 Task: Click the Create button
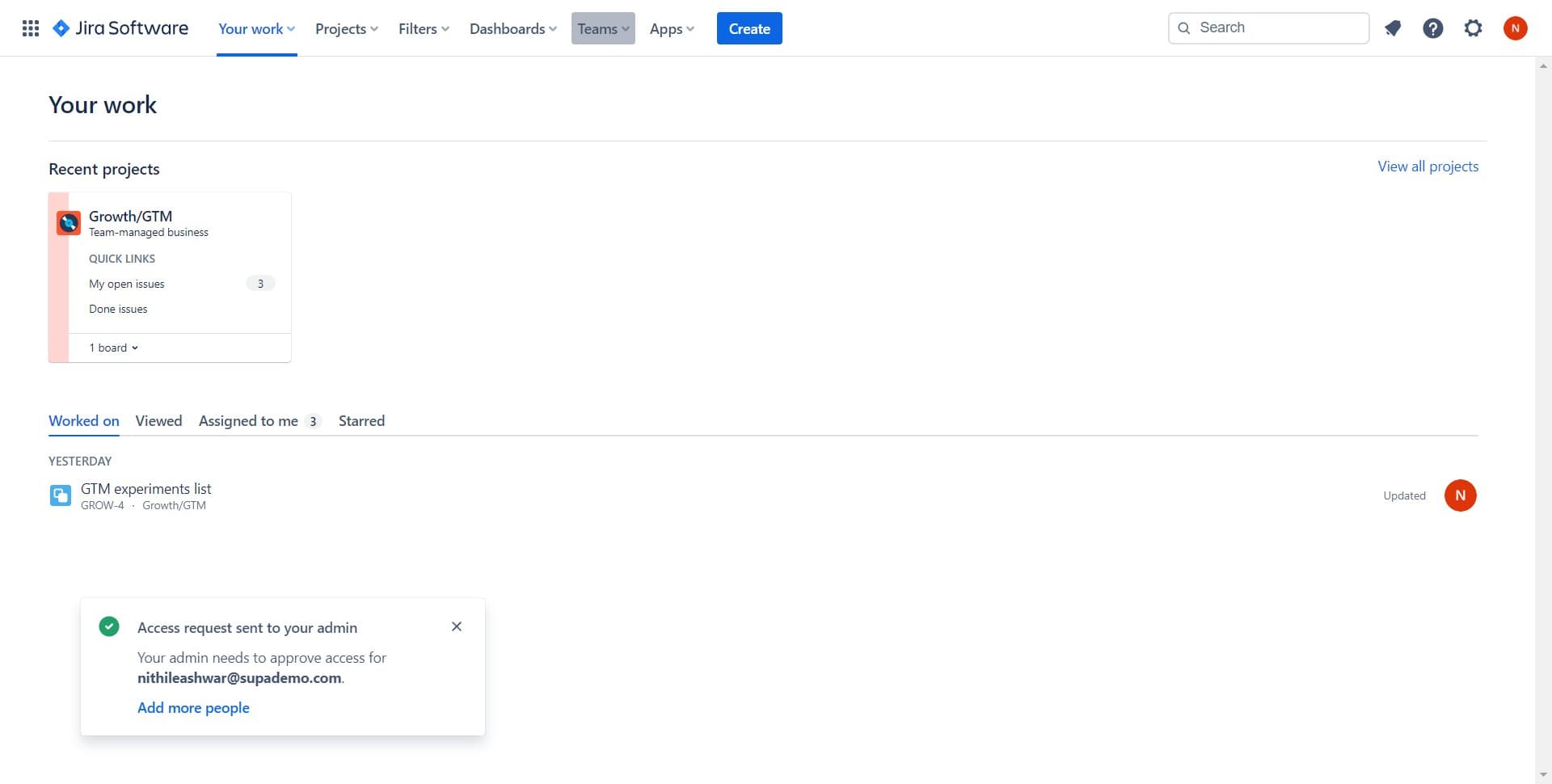(x=749, y=27)
